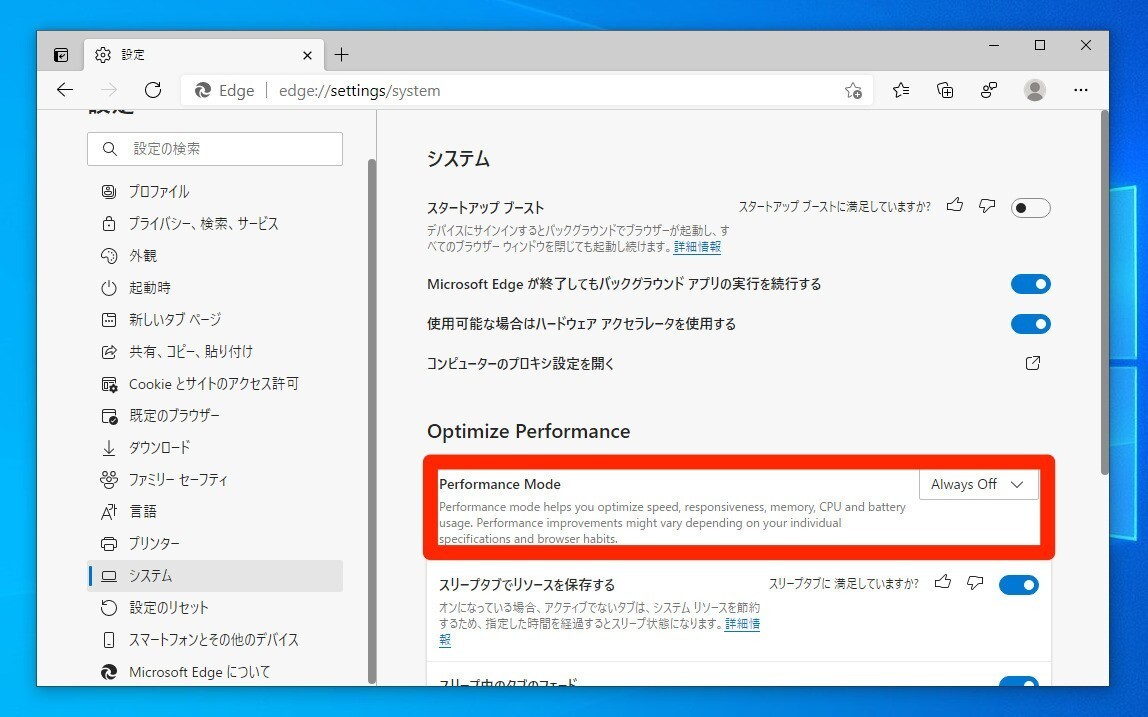
Task: Reload the page with the refresh icon
Action: (153, 90)
